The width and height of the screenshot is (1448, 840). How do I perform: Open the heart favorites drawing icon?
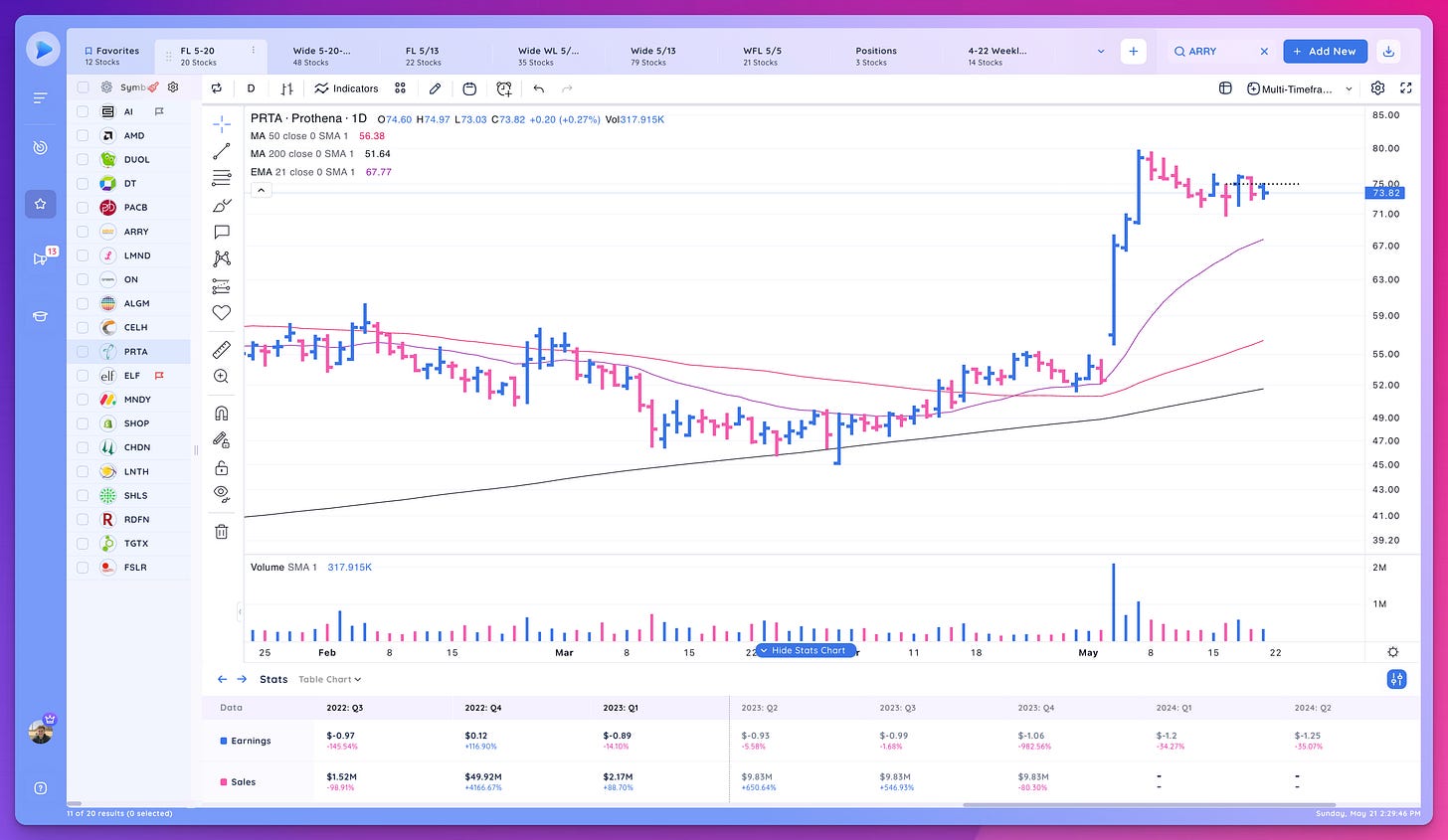[x=222, y=313]
